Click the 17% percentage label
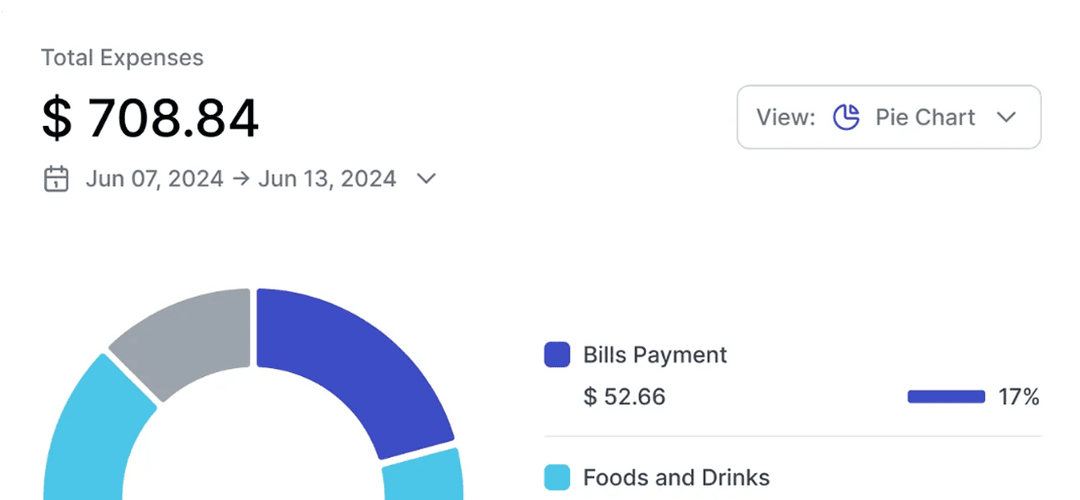1080x500 pixels. click(x=1019, y=397)
